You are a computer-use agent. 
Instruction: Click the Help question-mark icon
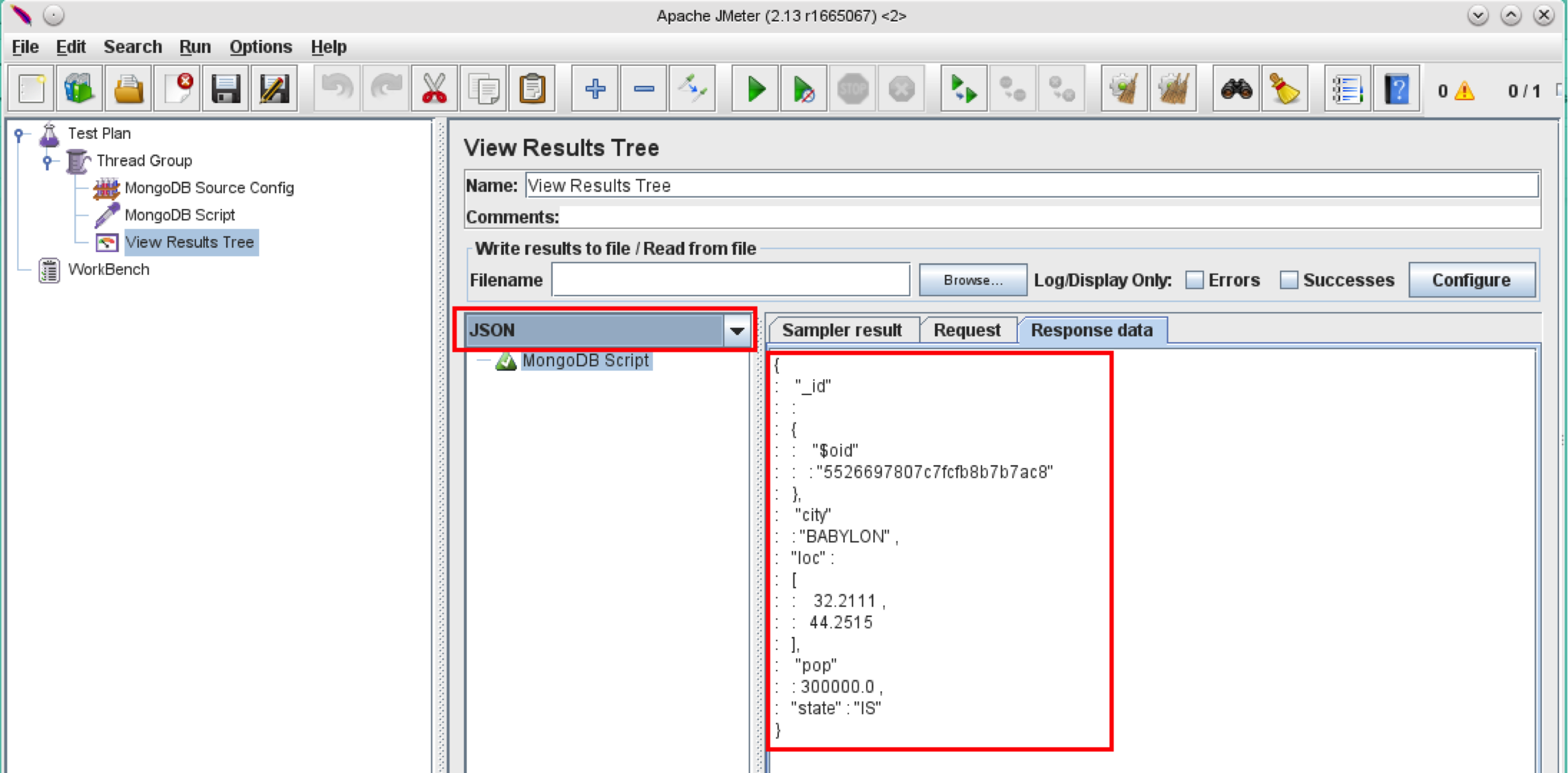pos(1396,89)
